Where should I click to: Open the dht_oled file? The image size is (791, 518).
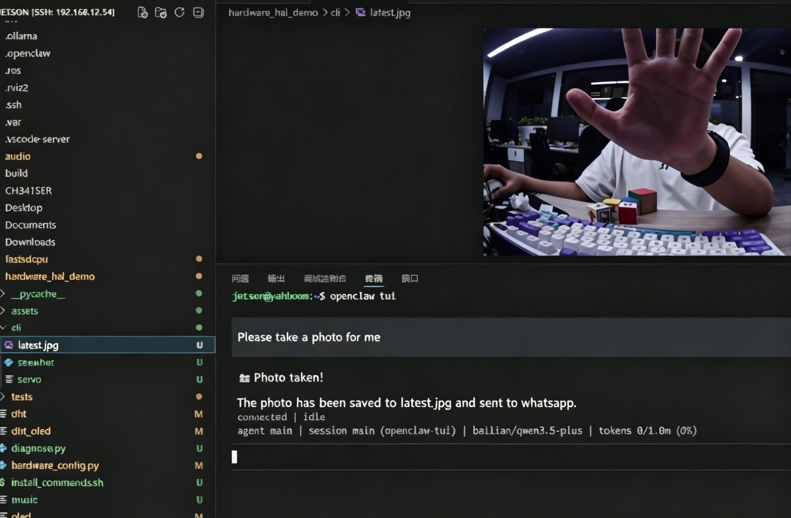(107, 431)
